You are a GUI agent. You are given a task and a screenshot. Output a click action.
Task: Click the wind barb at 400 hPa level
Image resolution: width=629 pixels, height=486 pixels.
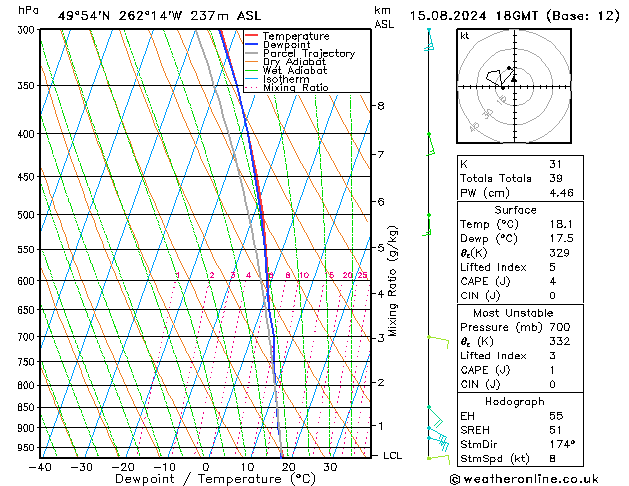pyautogui.click(x=430, y=144)
